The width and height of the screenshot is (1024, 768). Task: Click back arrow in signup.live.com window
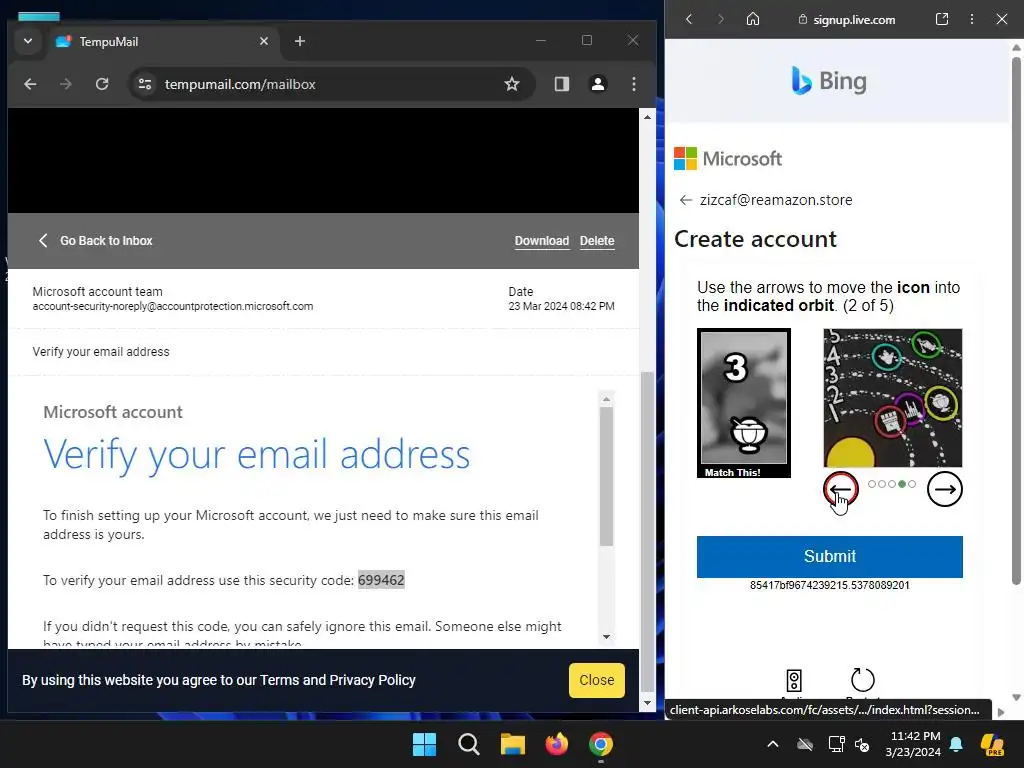pos(689,19)
